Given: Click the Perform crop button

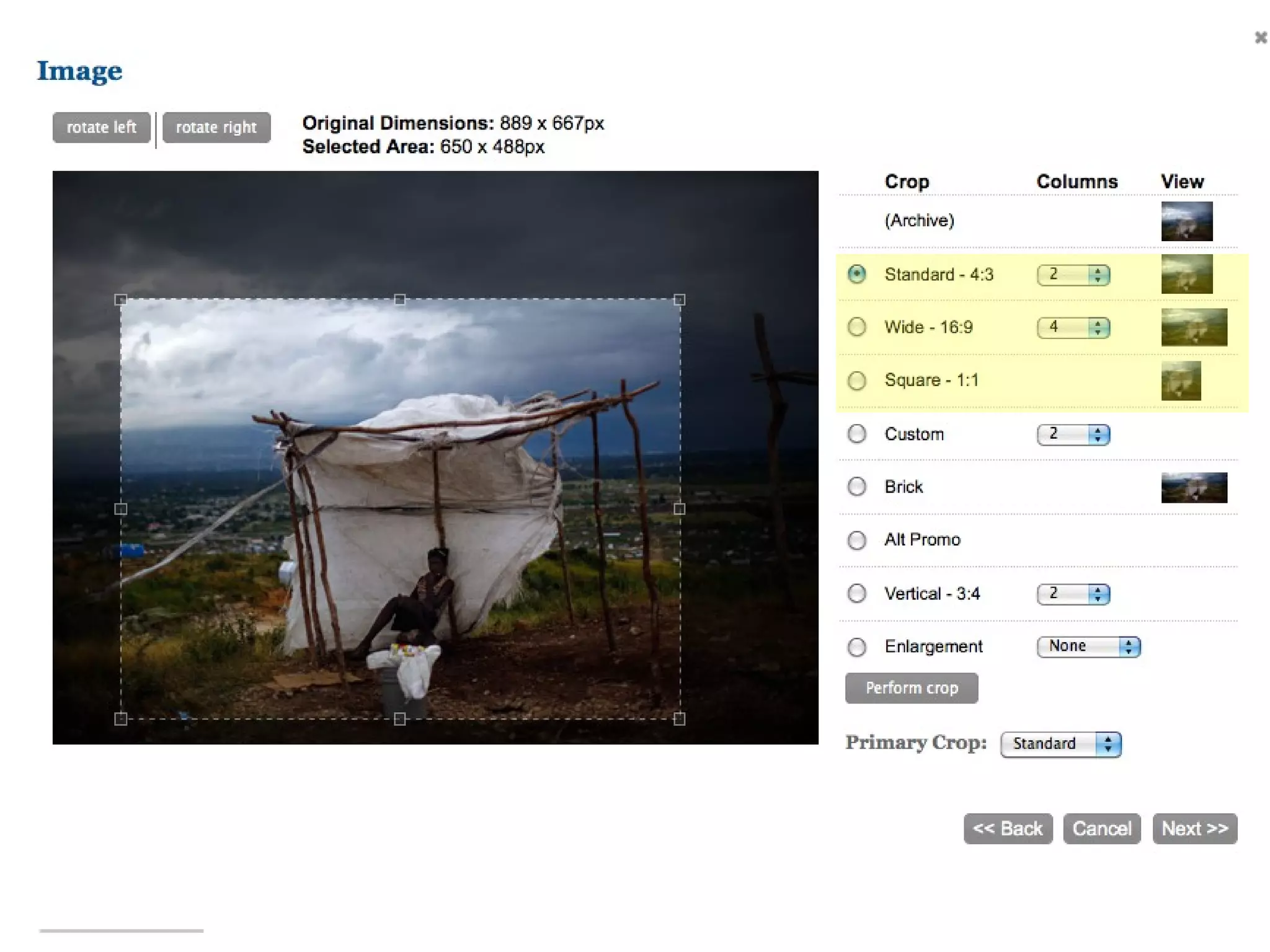Looking at the screenshot, I should pyautogui.click(x=911, y=688).
